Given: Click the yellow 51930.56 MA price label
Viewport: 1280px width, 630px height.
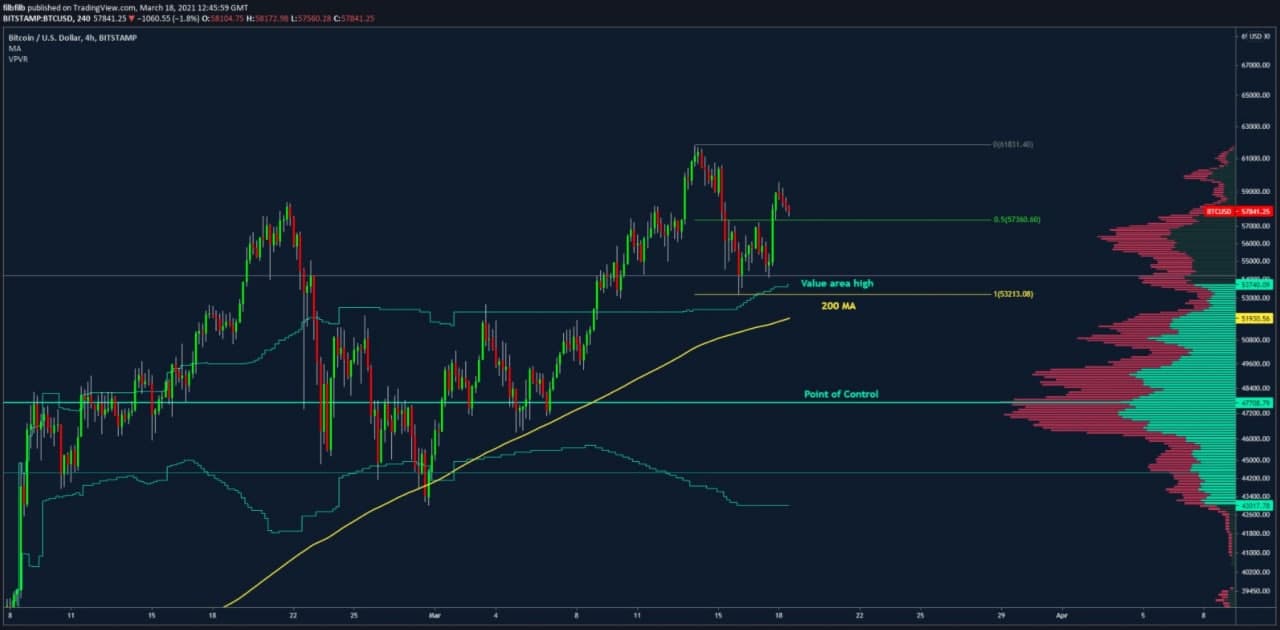Looking at the screenshot, I should [1254, 318].
